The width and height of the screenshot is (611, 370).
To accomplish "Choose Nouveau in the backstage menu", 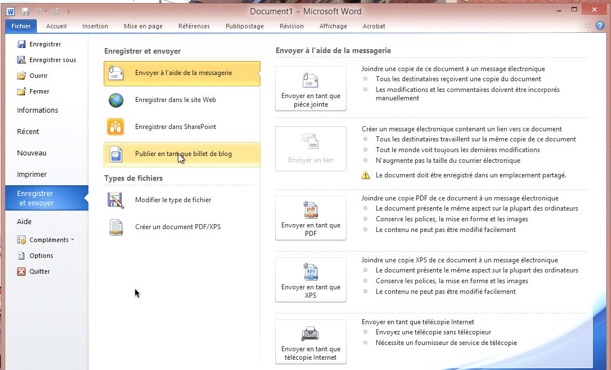I will click(x=32, y=153).
